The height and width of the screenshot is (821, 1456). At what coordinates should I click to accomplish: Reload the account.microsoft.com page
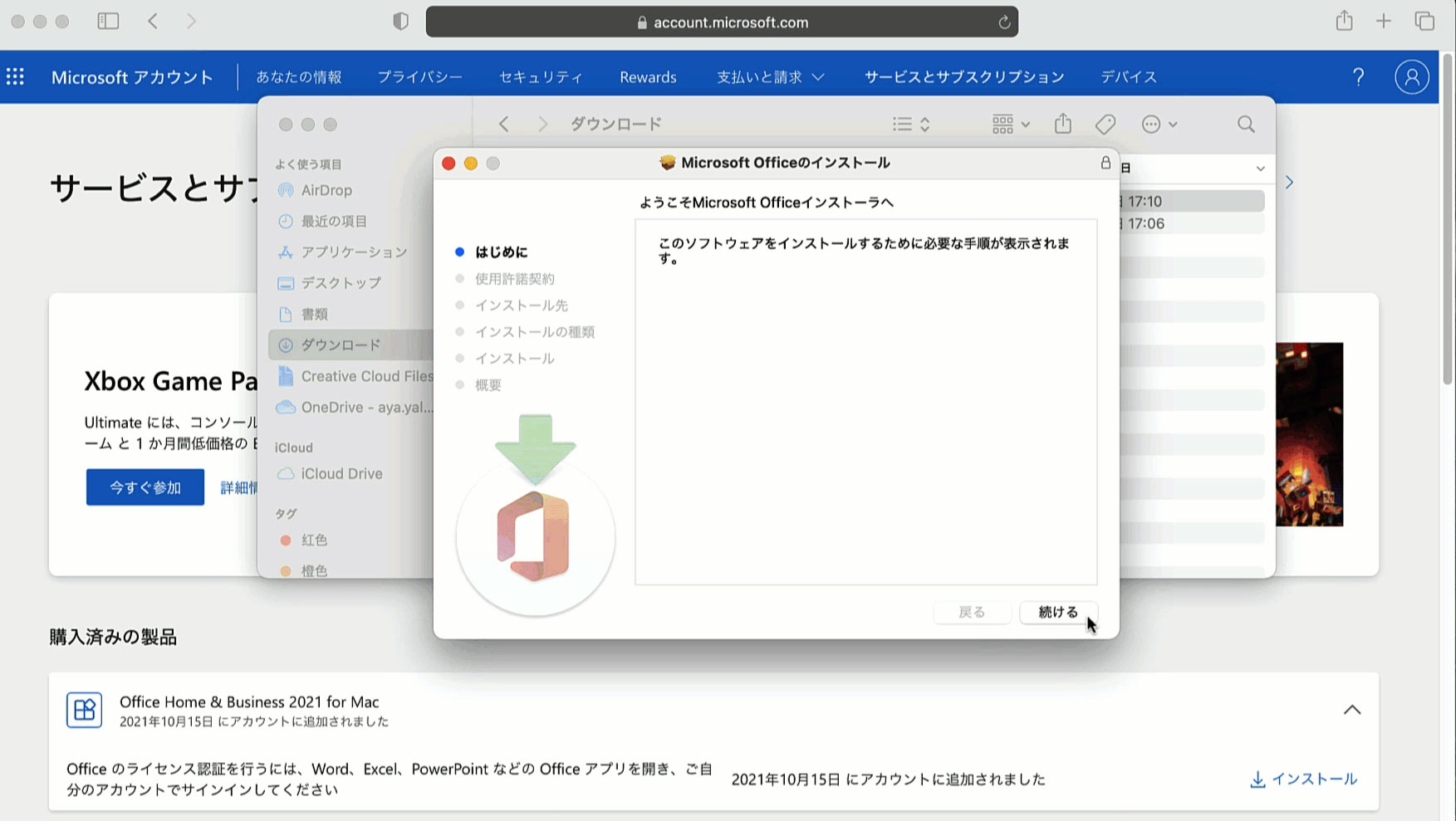1003,22
